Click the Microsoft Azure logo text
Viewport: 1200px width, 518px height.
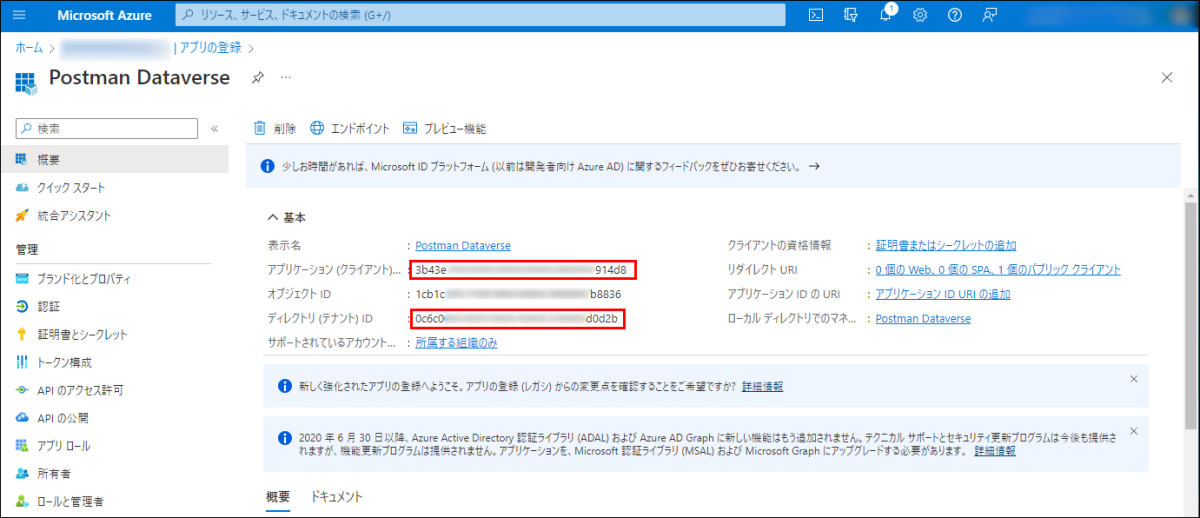[x=103, y=15]
